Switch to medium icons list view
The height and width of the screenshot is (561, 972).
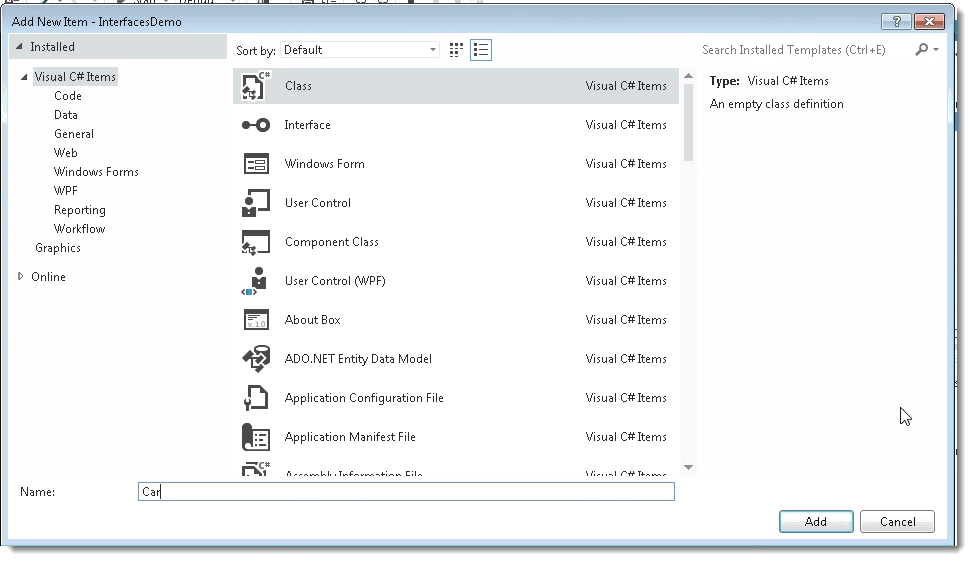[481, 50]
